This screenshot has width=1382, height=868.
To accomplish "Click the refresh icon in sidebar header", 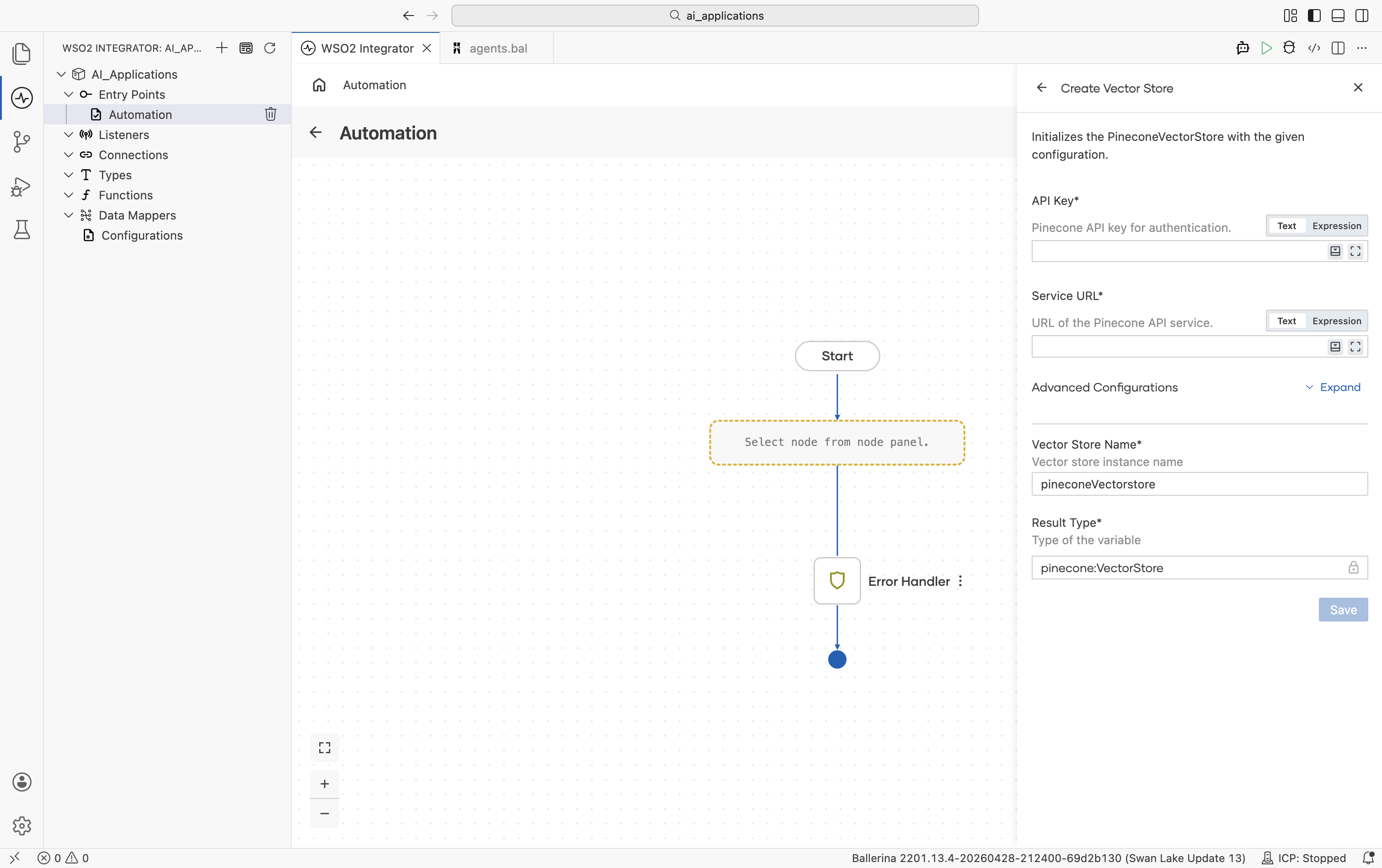I will pos(270,48).
